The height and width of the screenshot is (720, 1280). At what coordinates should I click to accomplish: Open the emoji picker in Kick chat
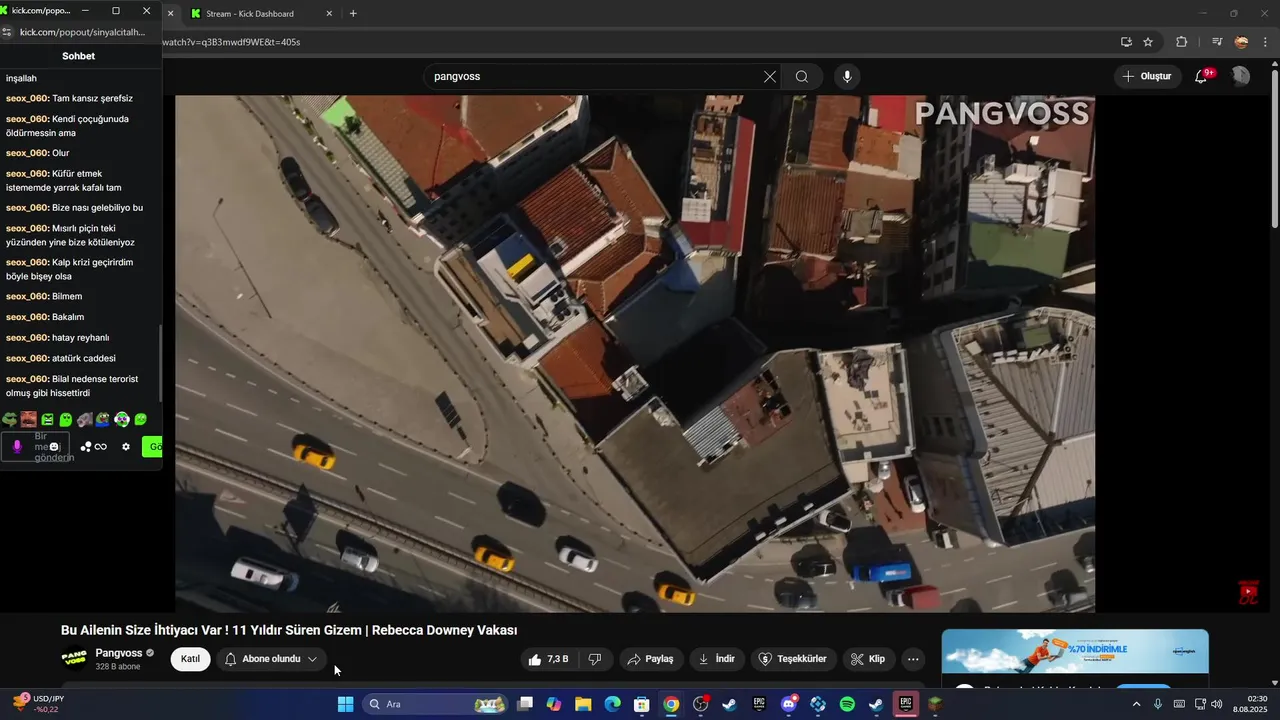coord(55,447)
